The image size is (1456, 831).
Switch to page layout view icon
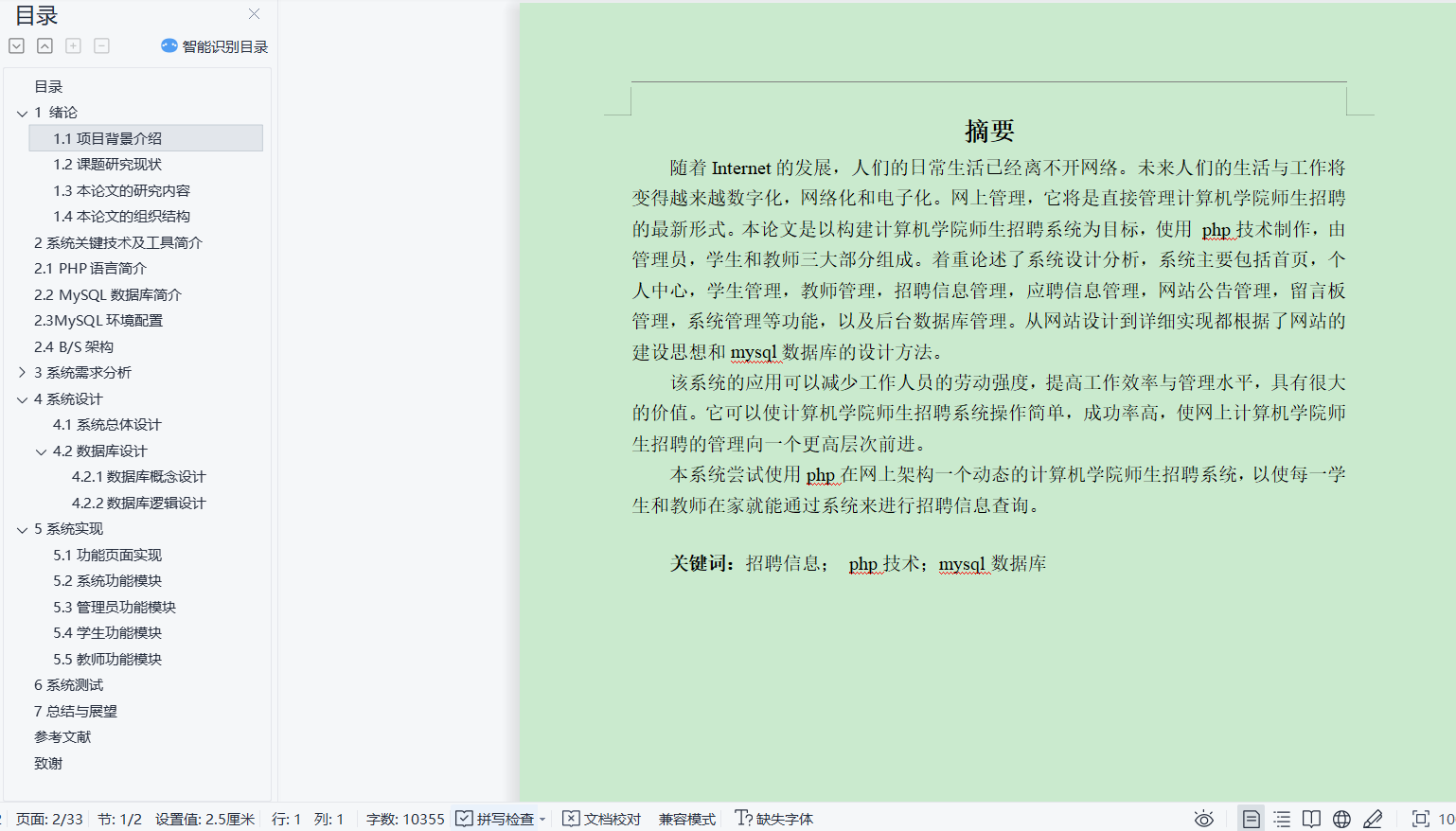click(1251, 819)
